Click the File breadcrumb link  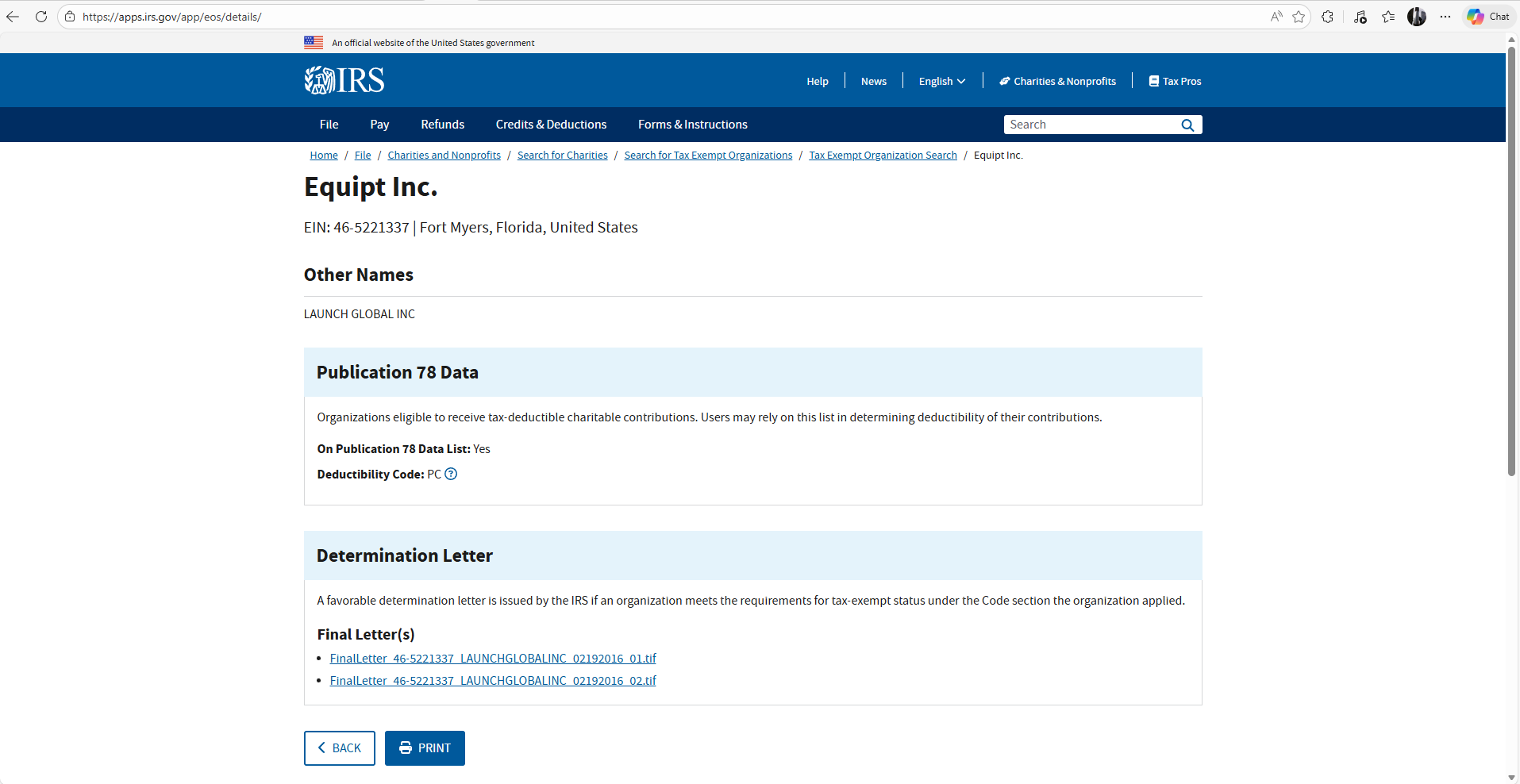click(363, 156)
